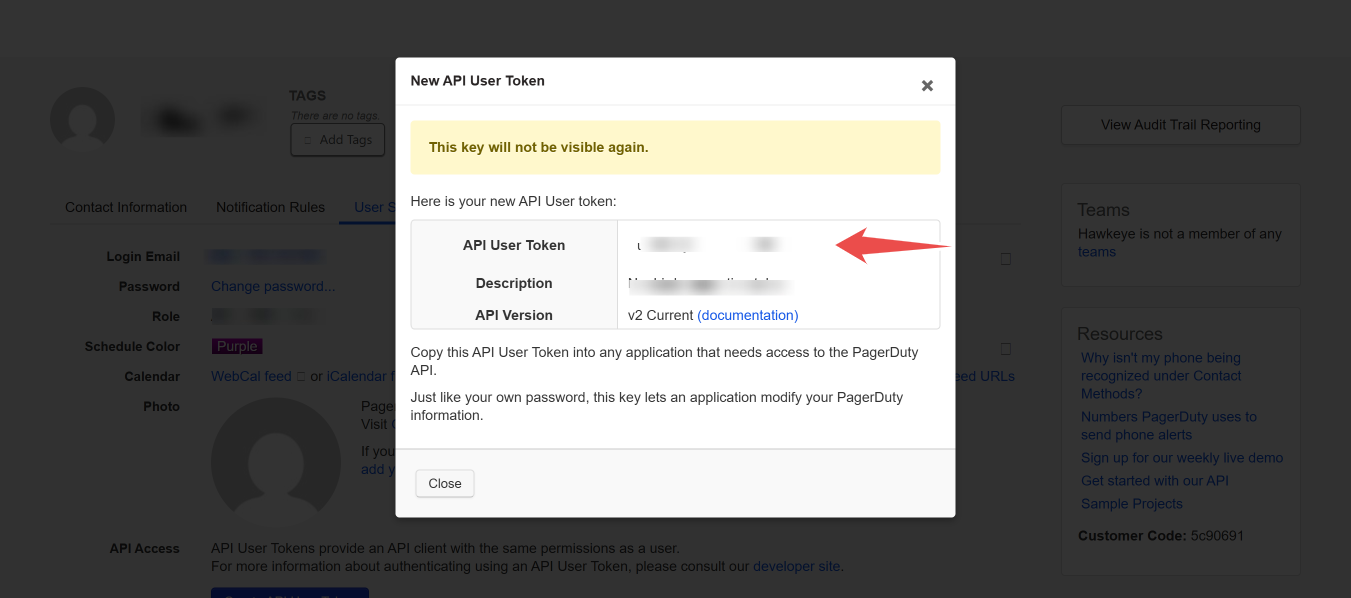Click the small tag icon inside Add Tags
Image resolution: width=1351 pixels, height=598 pixels.
coord(306,140)
